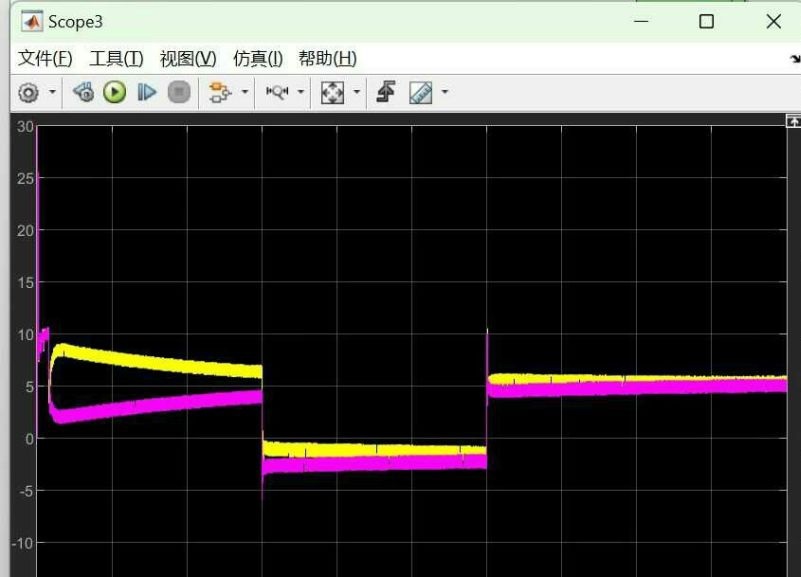Click the y-axis label -10
Screen dimensions: 801x577
23,543
